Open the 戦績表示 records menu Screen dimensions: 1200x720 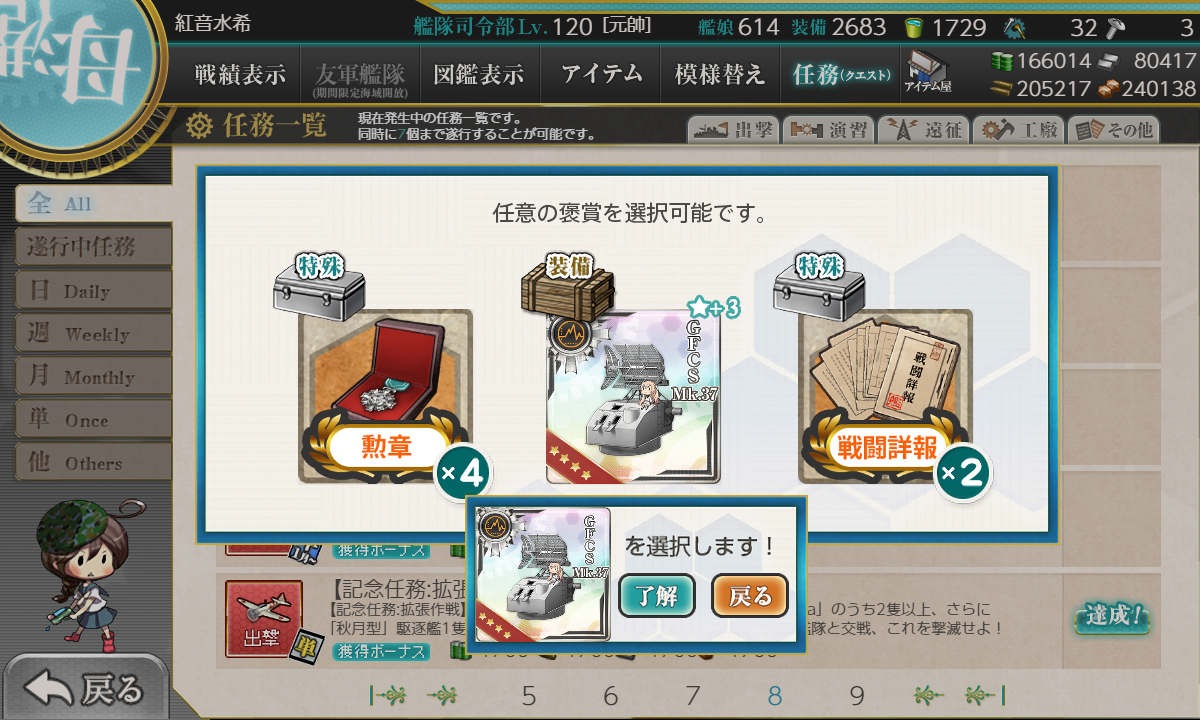point(240,74)
